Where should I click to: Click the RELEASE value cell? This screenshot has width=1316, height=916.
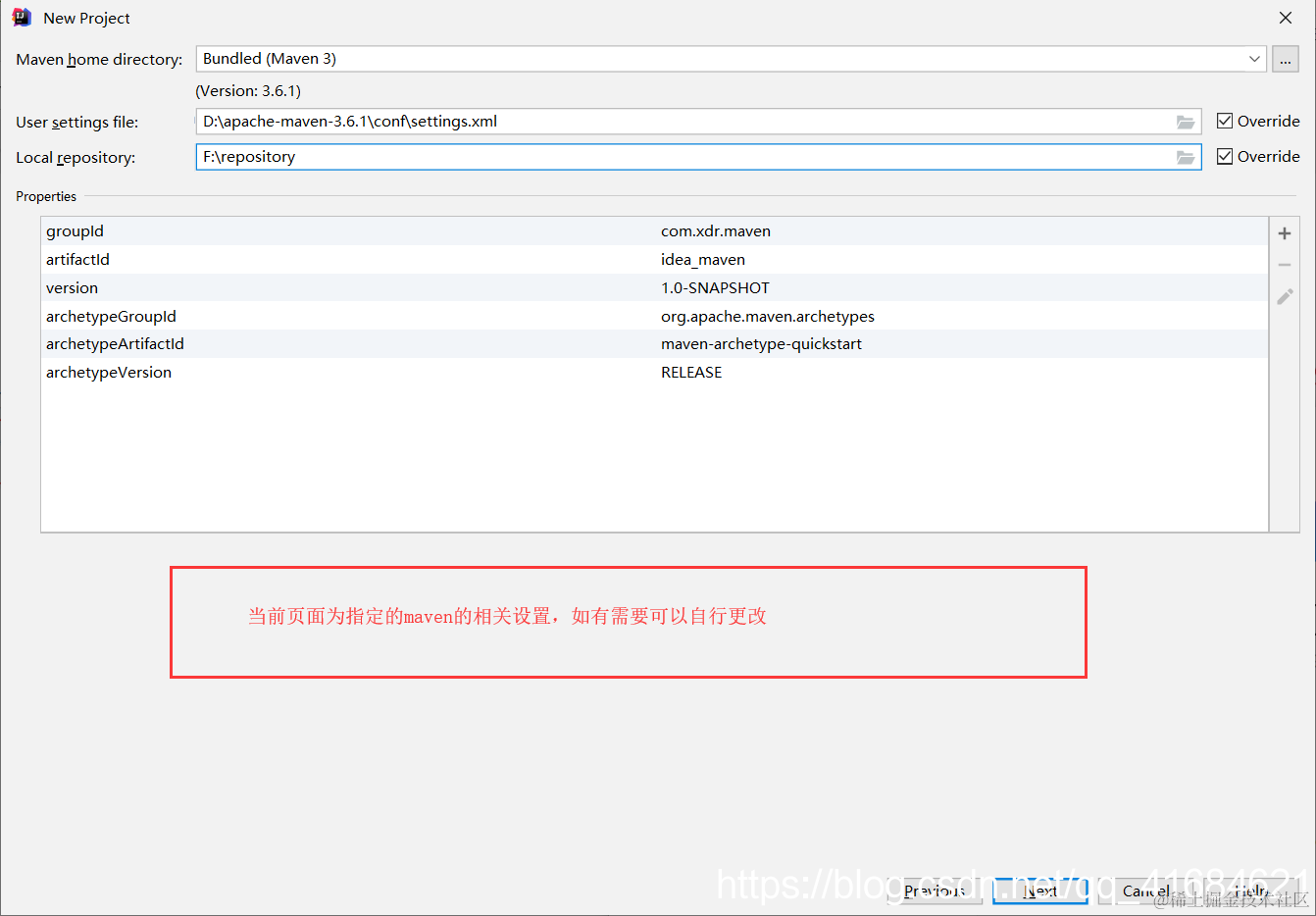point(691,373)
